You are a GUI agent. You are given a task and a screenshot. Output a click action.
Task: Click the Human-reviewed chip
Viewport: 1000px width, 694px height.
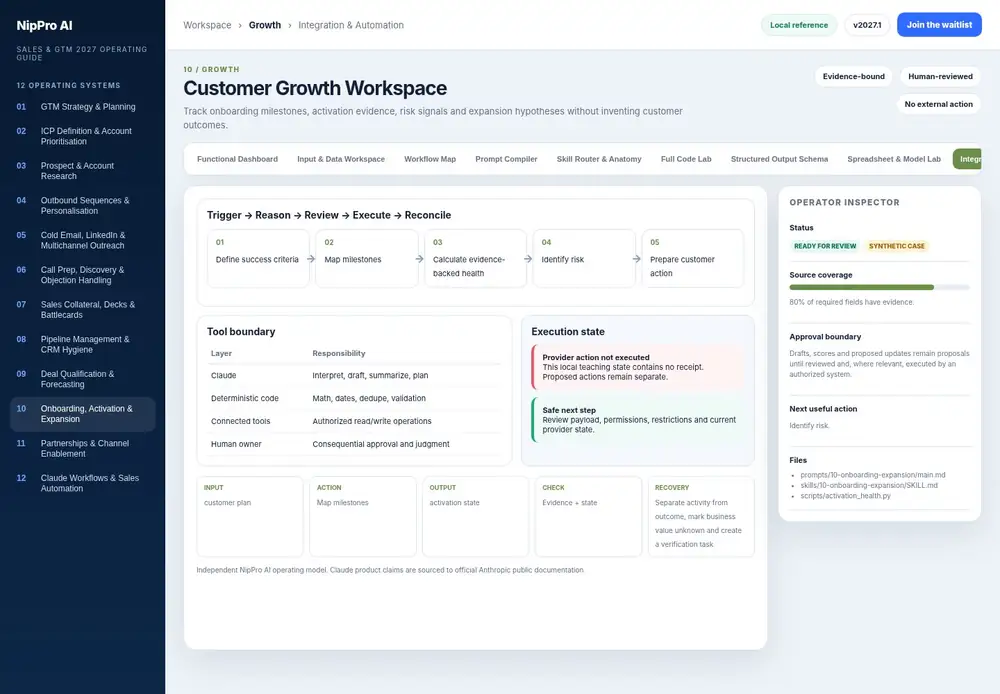coord(940,77)
